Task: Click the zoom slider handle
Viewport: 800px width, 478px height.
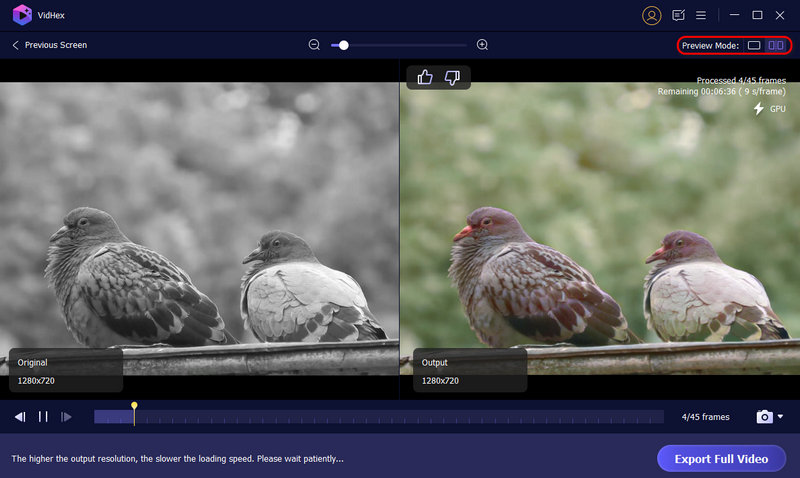Action: point(344,45)
